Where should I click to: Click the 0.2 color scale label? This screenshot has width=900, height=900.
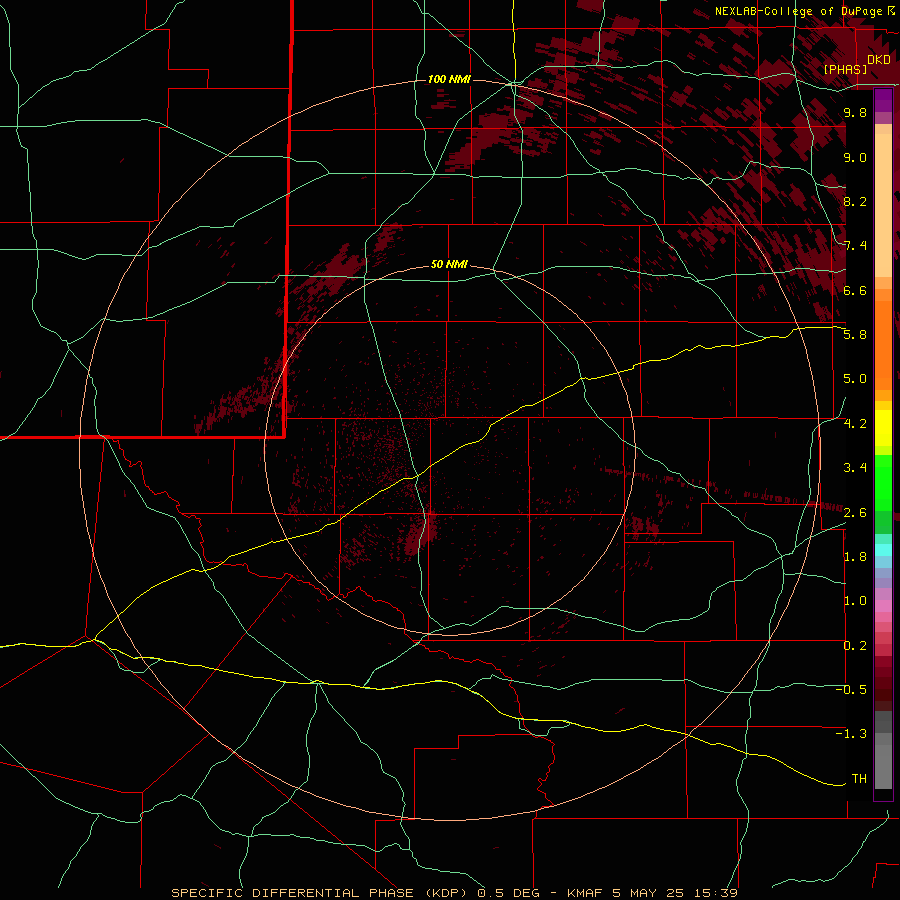tap(855, 646)
